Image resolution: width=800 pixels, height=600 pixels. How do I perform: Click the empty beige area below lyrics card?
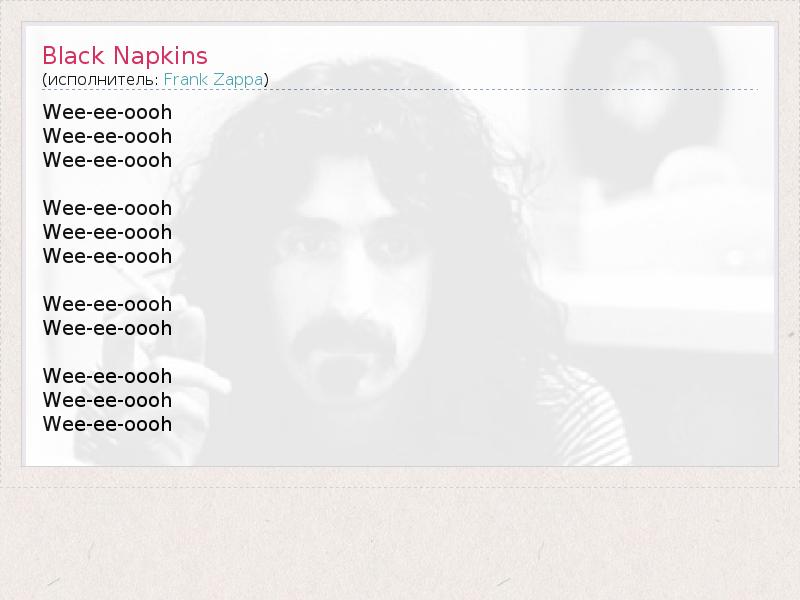pos(400,543)
